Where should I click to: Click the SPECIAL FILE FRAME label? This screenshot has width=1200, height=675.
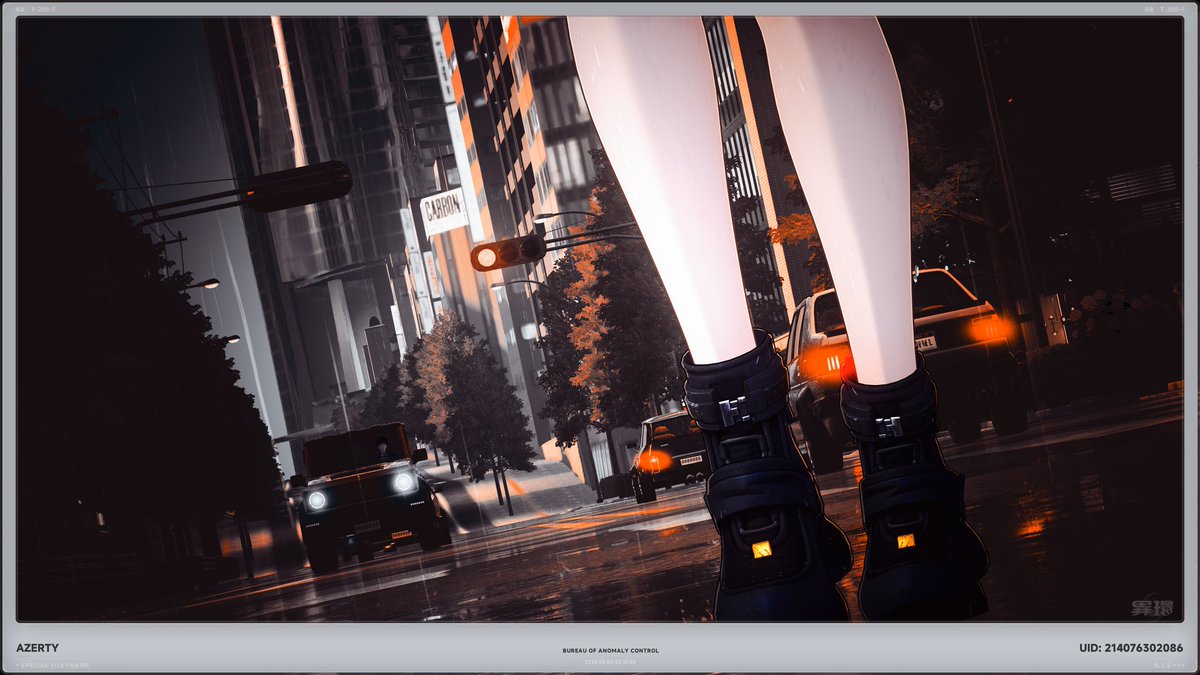pos(52,665)
